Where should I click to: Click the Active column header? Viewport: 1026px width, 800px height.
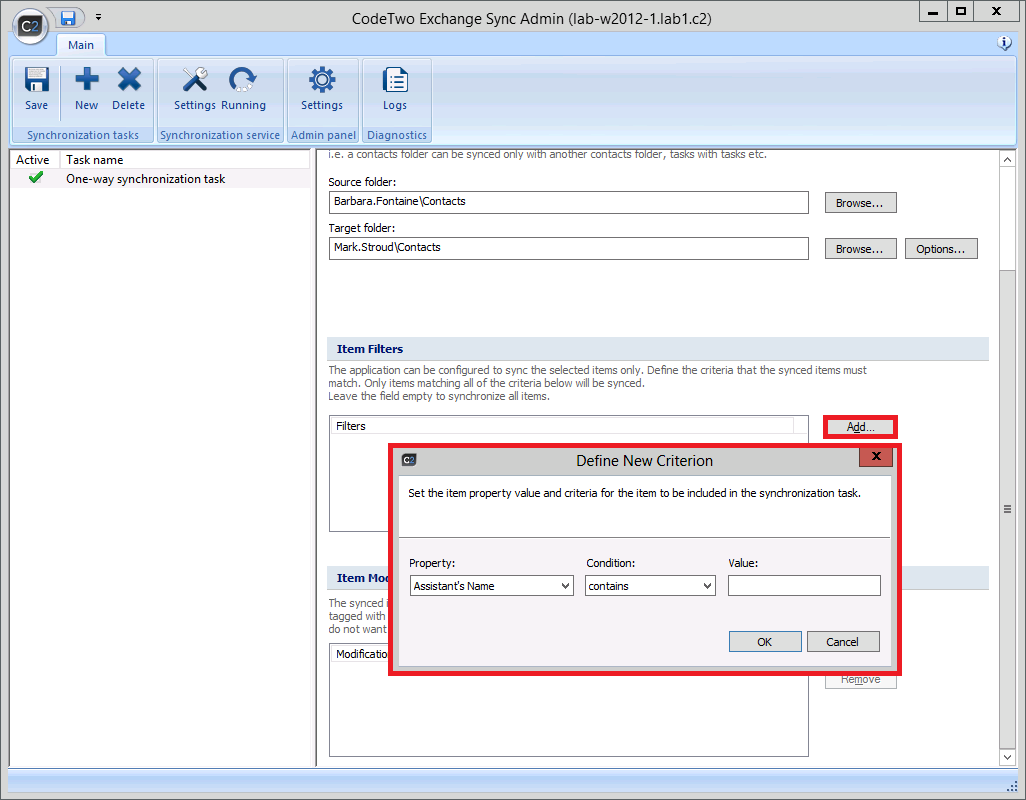(33, 160)
